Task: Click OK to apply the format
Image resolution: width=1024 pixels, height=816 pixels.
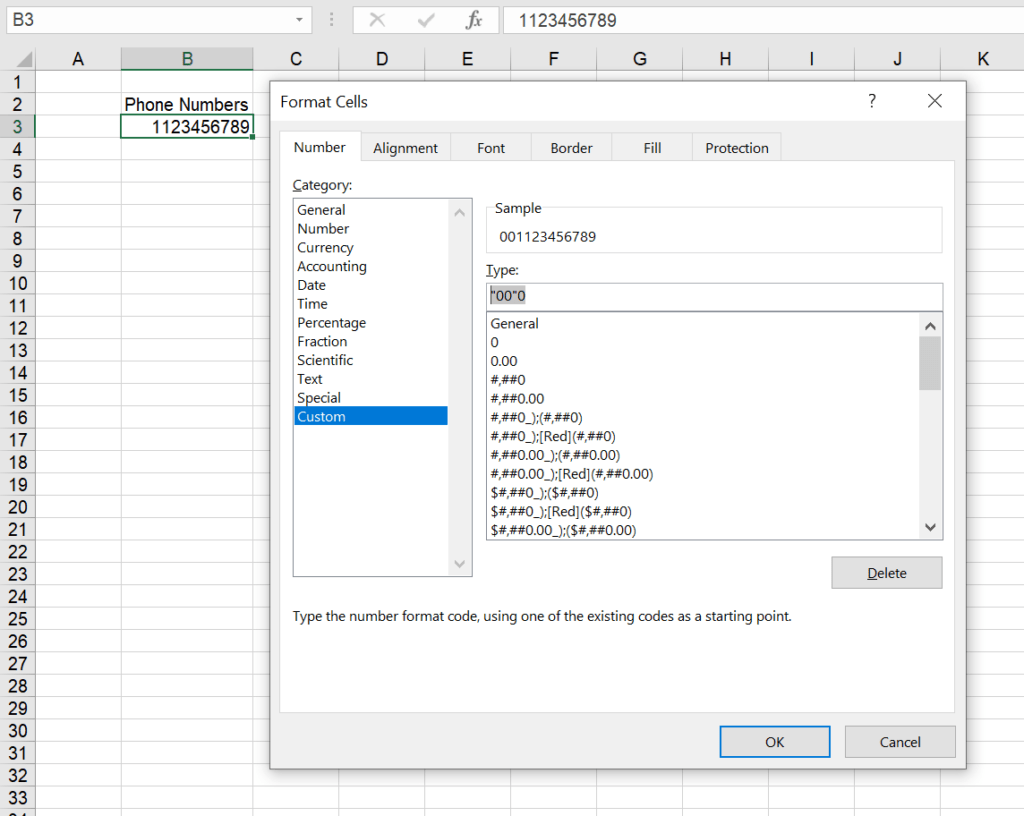Action: click(775, 742)
